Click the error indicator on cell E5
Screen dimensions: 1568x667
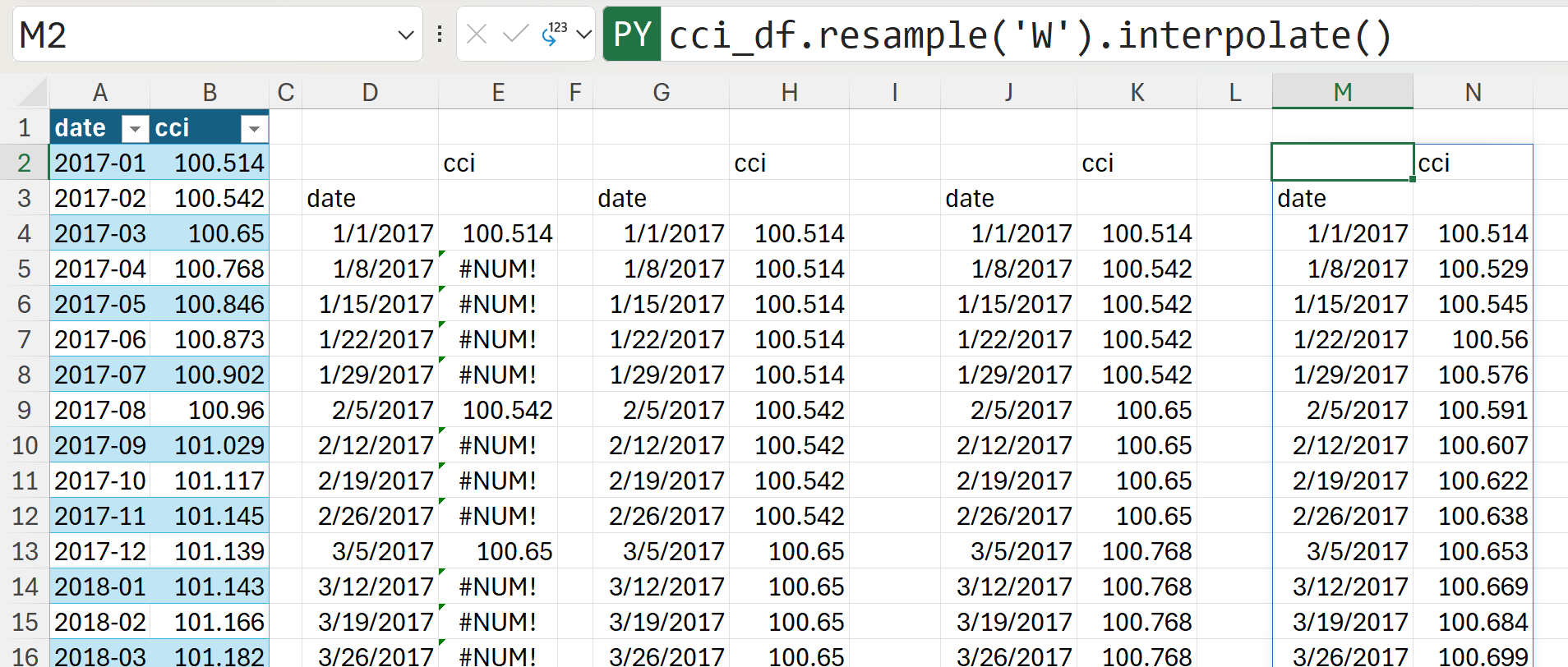pos(442,254)
